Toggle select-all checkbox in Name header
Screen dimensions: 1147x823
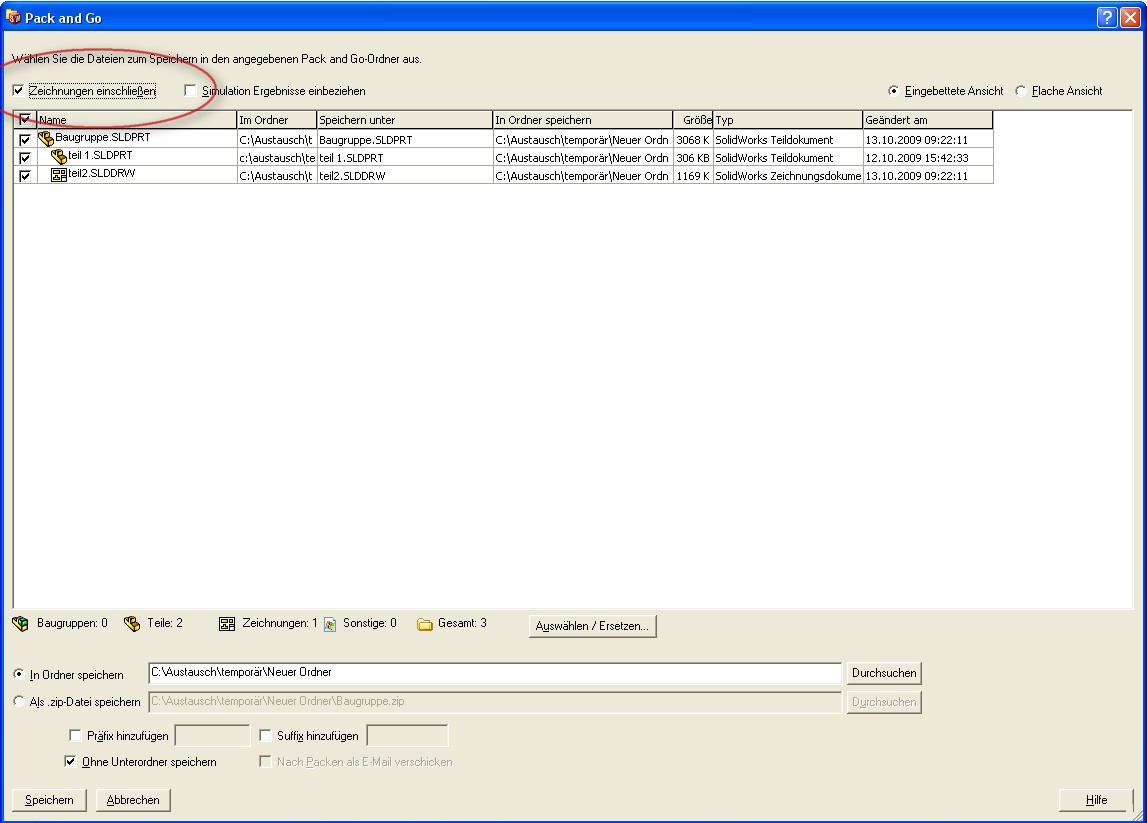tap(25, 119)
